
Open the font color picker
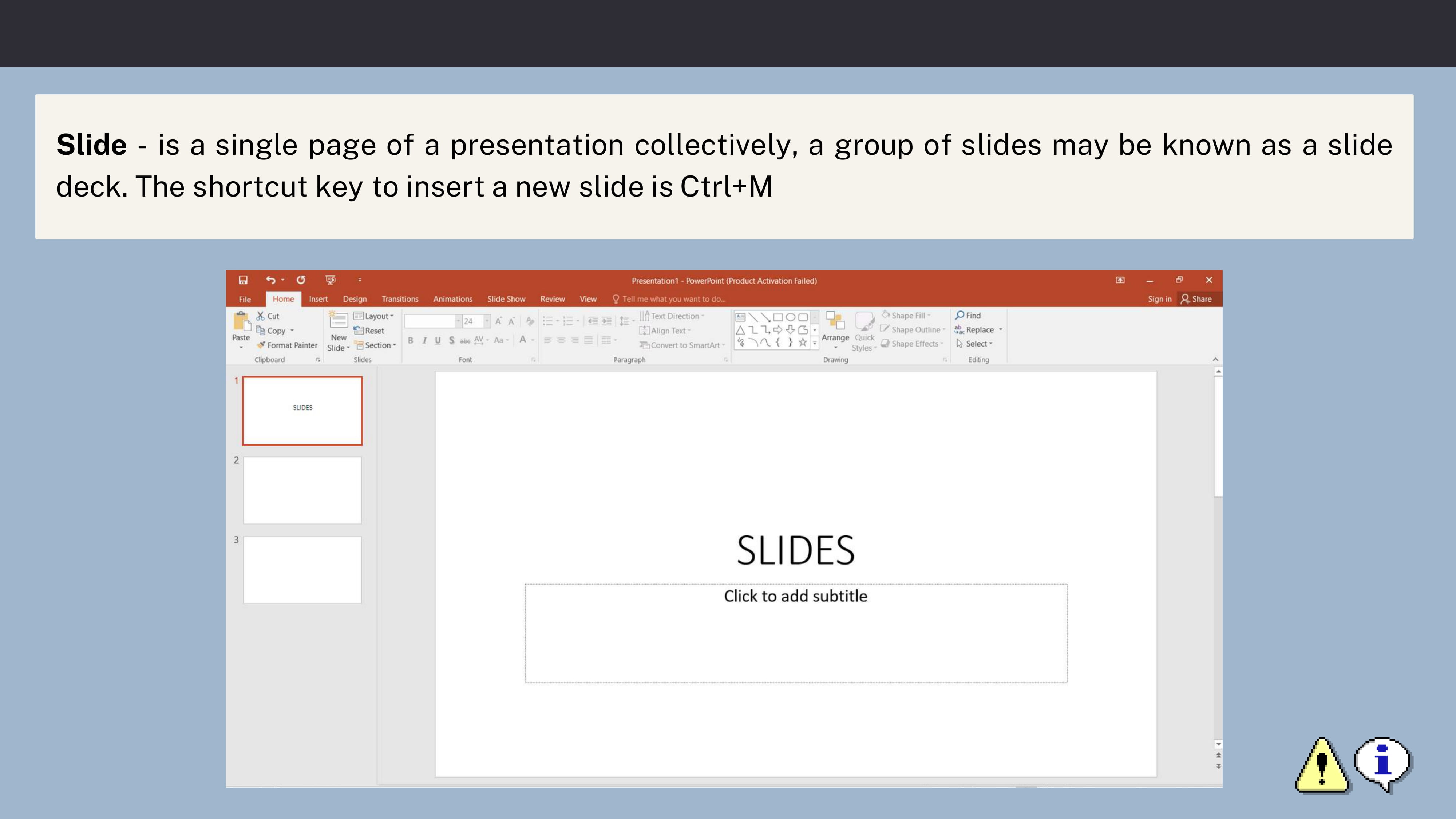coord(532,340)
